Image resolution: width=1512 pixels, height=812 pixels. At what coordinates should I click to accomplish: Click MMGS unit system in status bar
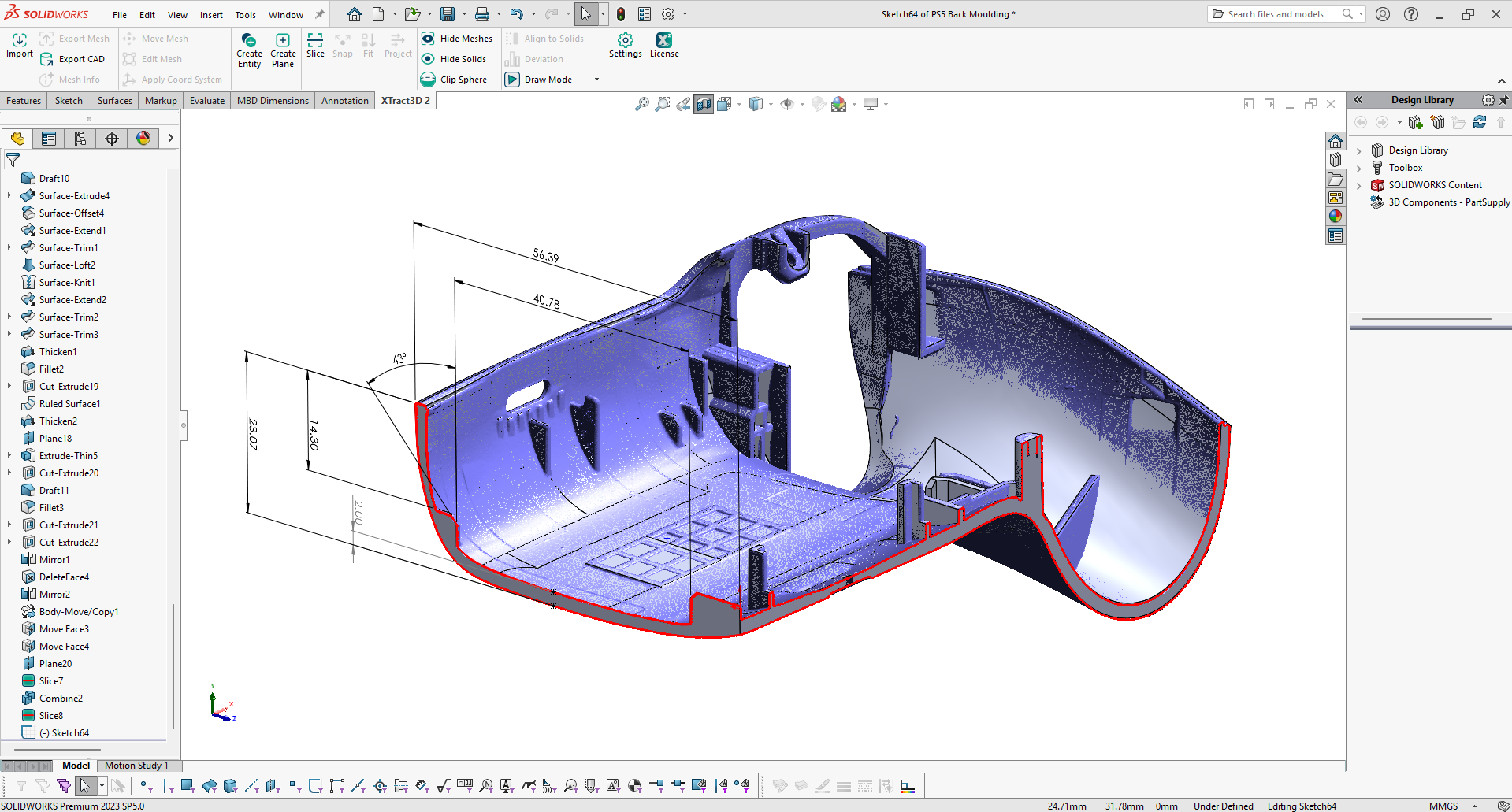tap(1443, 805)
